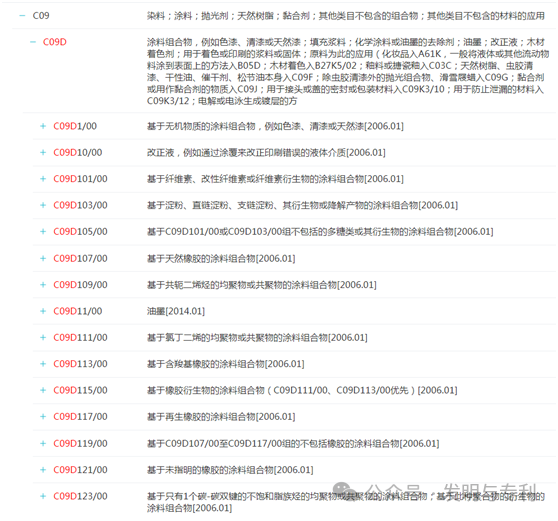This screenshot has width=558, height=521.
Task: Open classification code C09D11/00
Action: click(x=78, y=311)
